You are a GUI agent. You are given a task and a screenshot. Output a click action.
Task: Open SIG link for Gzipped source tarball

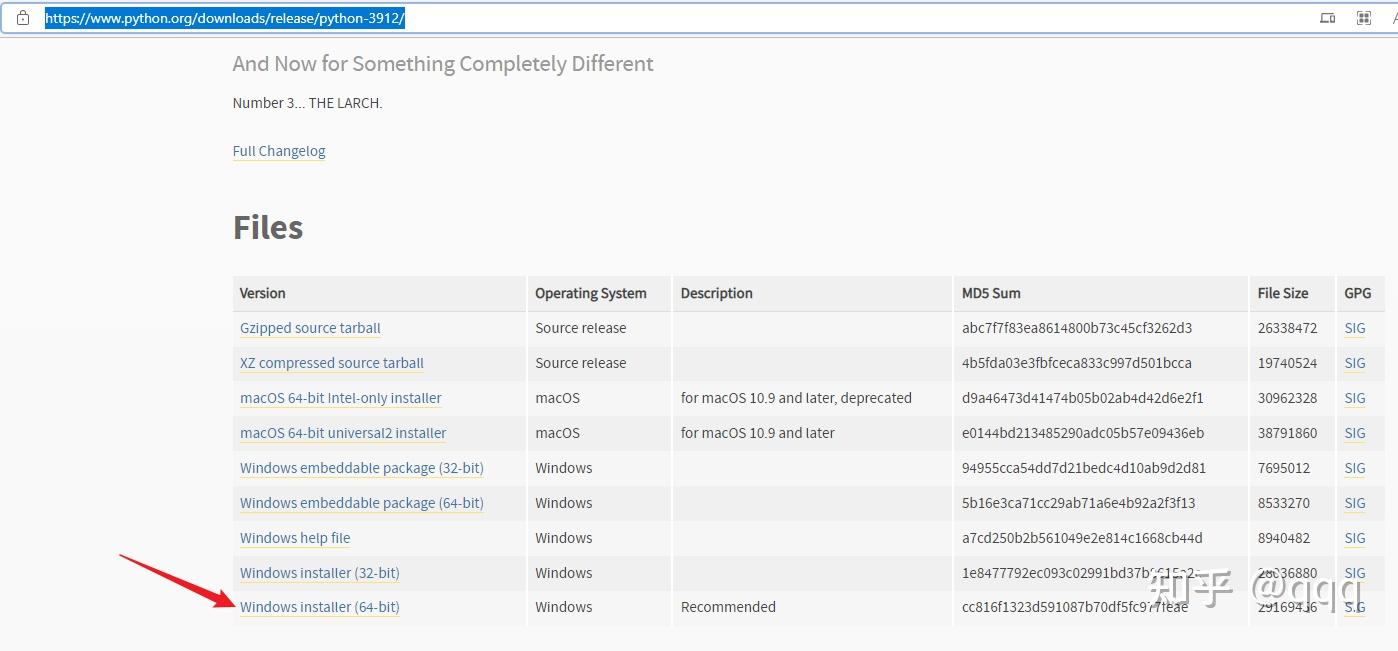[x=1355, y=328]
